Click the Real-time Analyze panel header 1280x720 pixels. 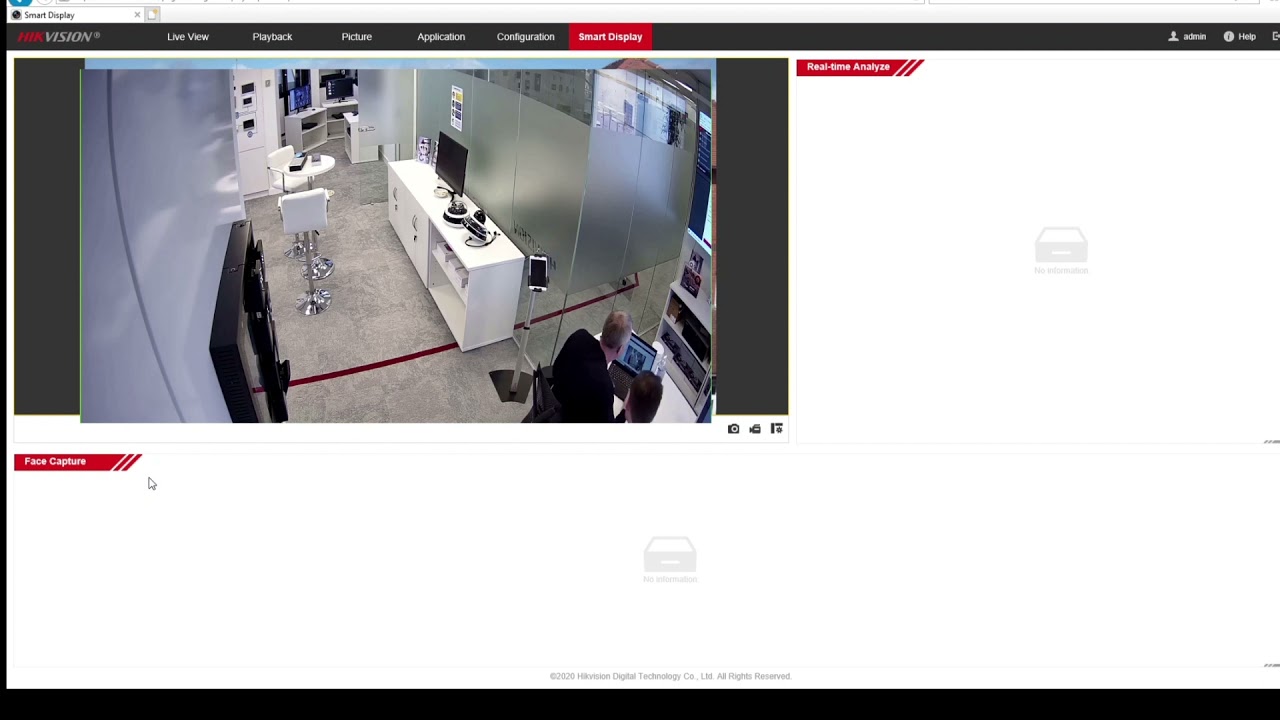point(860,67)
